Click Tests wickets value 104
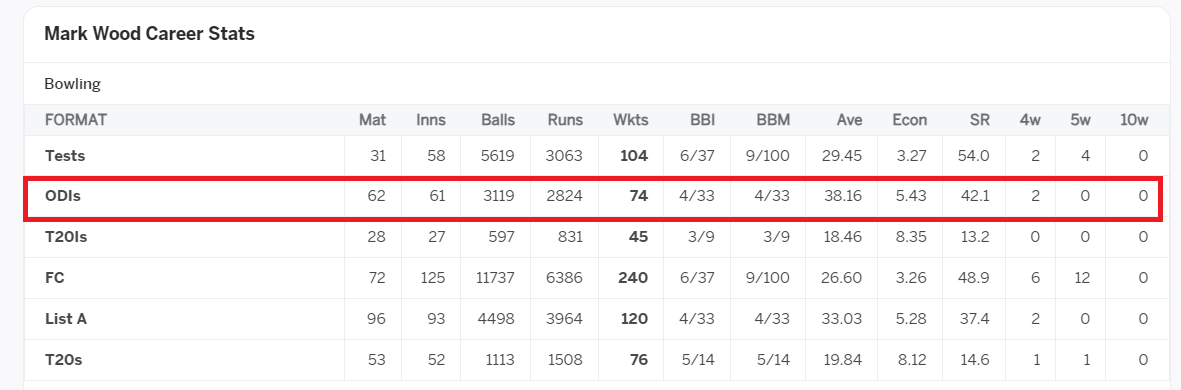The width and height of the screenshot is (1181, 390). pyautogui.click(x=633, y=156)
